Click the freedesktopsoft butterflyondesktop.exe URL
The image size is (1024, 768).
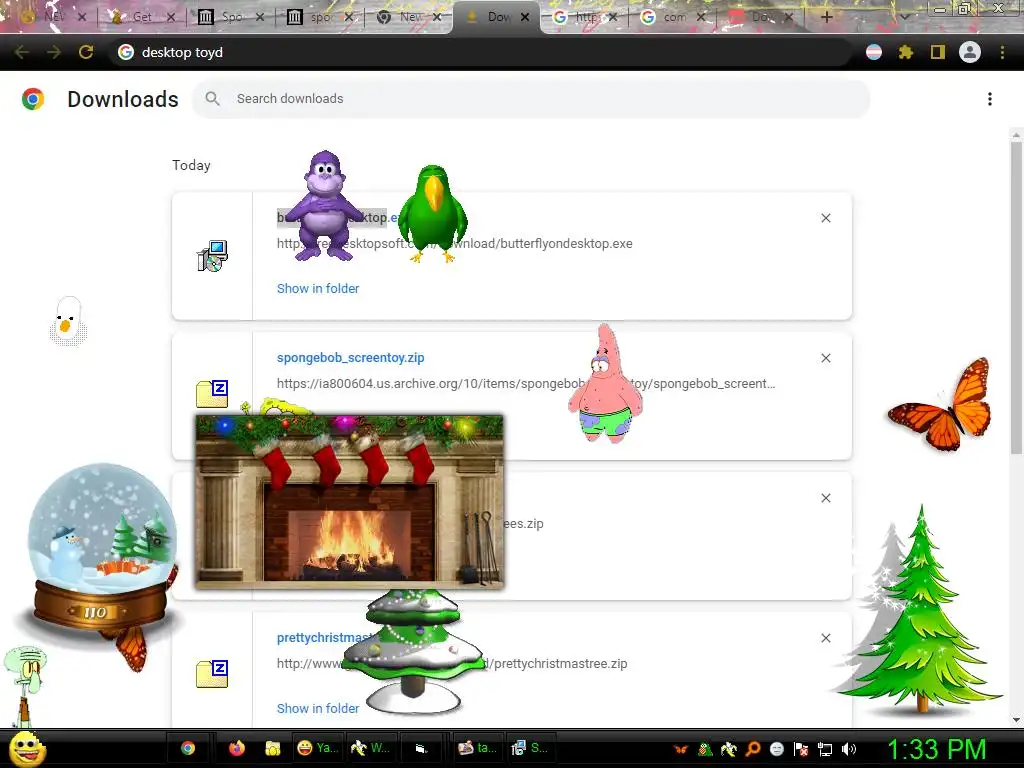click(x=455, y=244)
